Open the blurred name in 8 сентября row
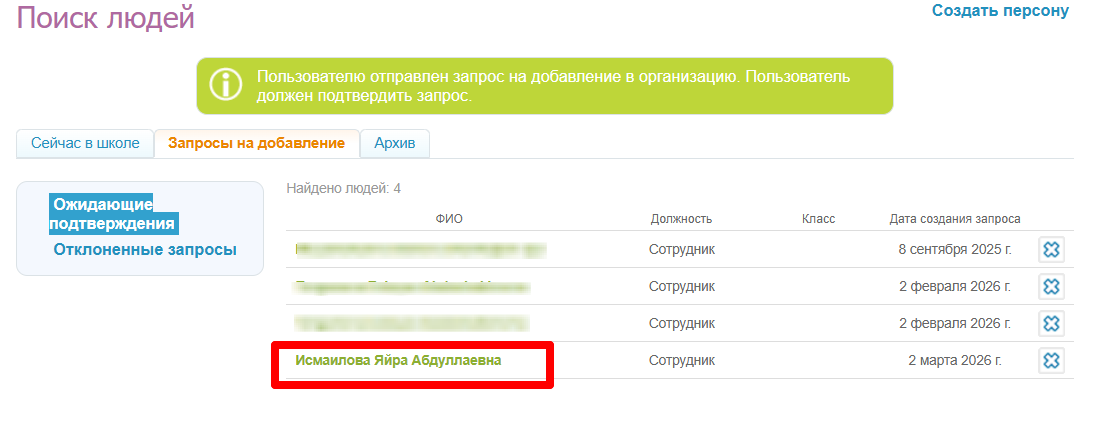 point(420,249)
